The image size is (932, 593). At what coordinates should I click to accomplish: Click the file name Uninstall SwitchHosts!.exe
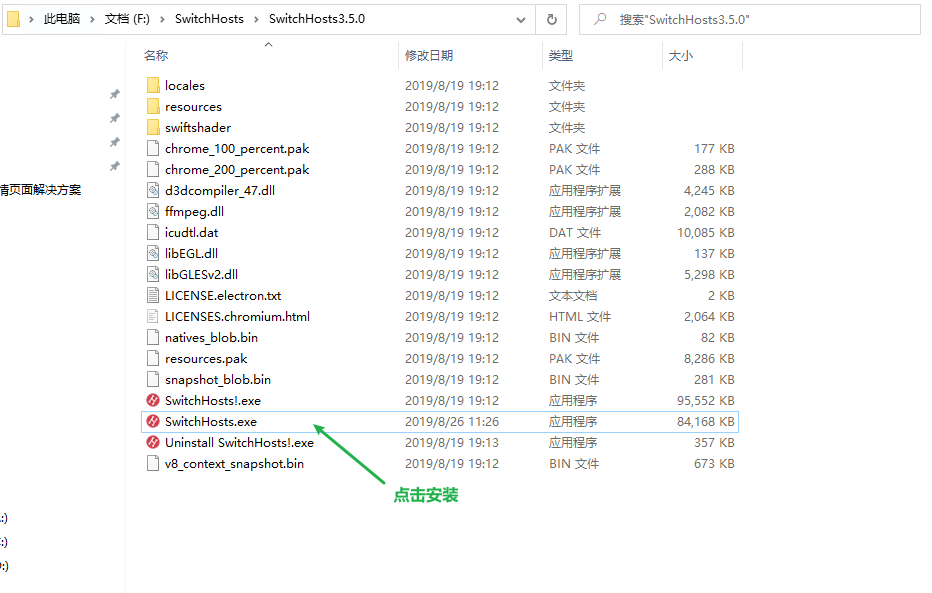click(x=240, y=442)
